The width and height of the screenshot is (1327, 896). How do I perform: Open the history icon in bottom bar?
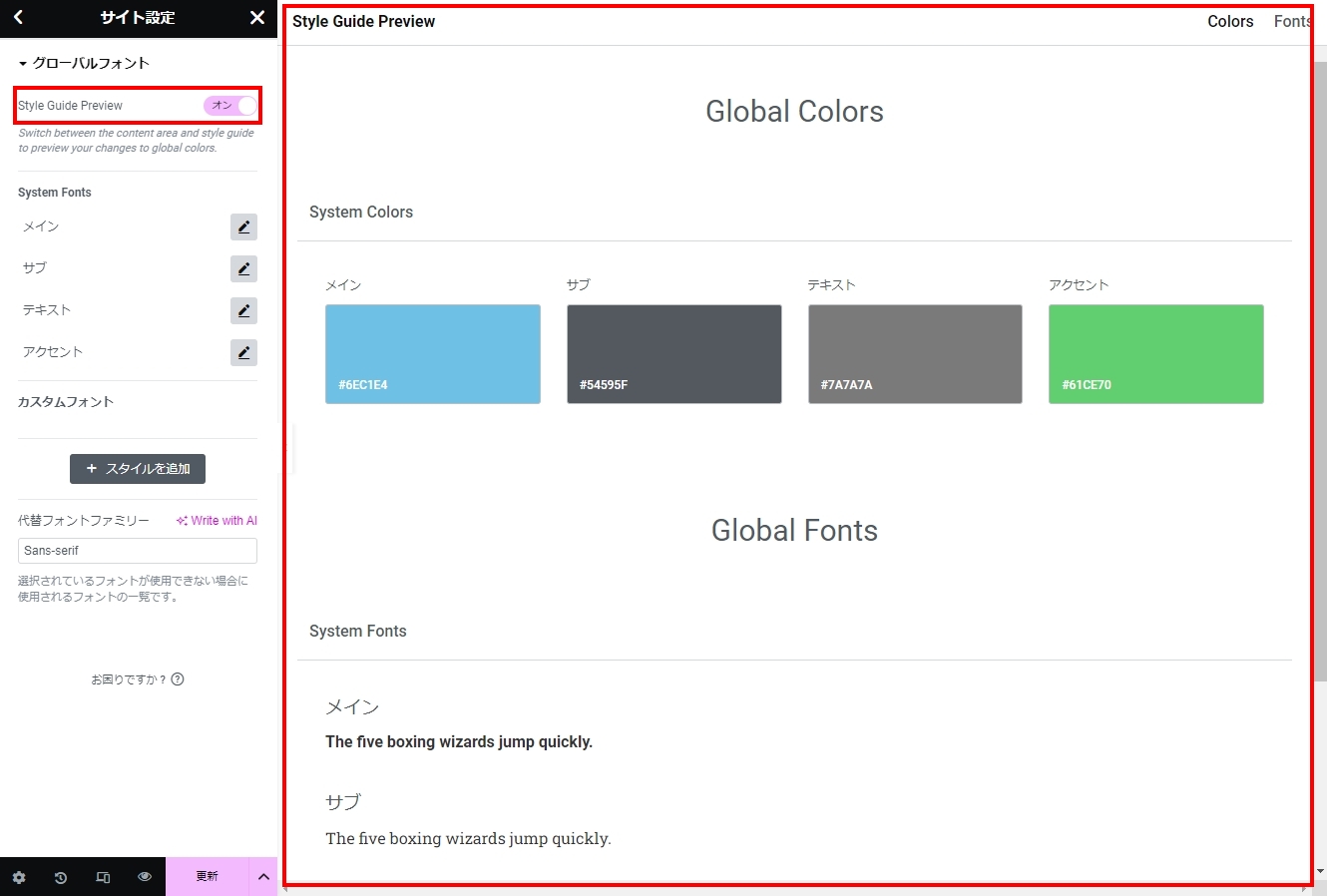click(x=61, y=877)
